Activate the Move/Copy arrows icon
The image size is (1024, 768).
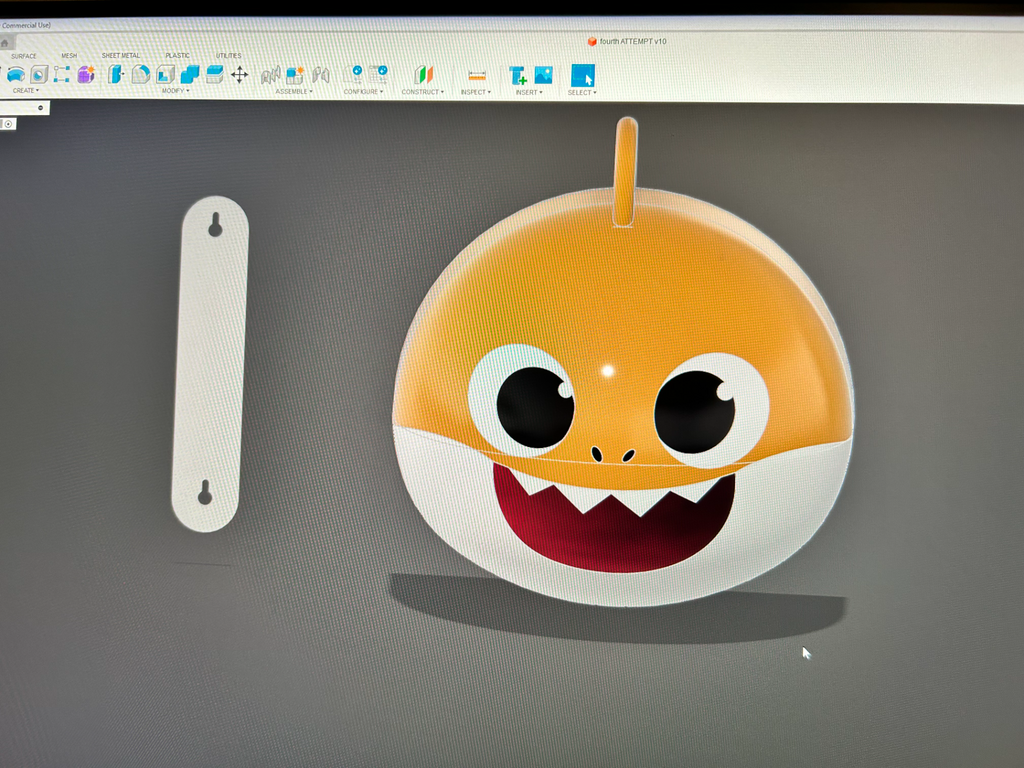point(240,74)
